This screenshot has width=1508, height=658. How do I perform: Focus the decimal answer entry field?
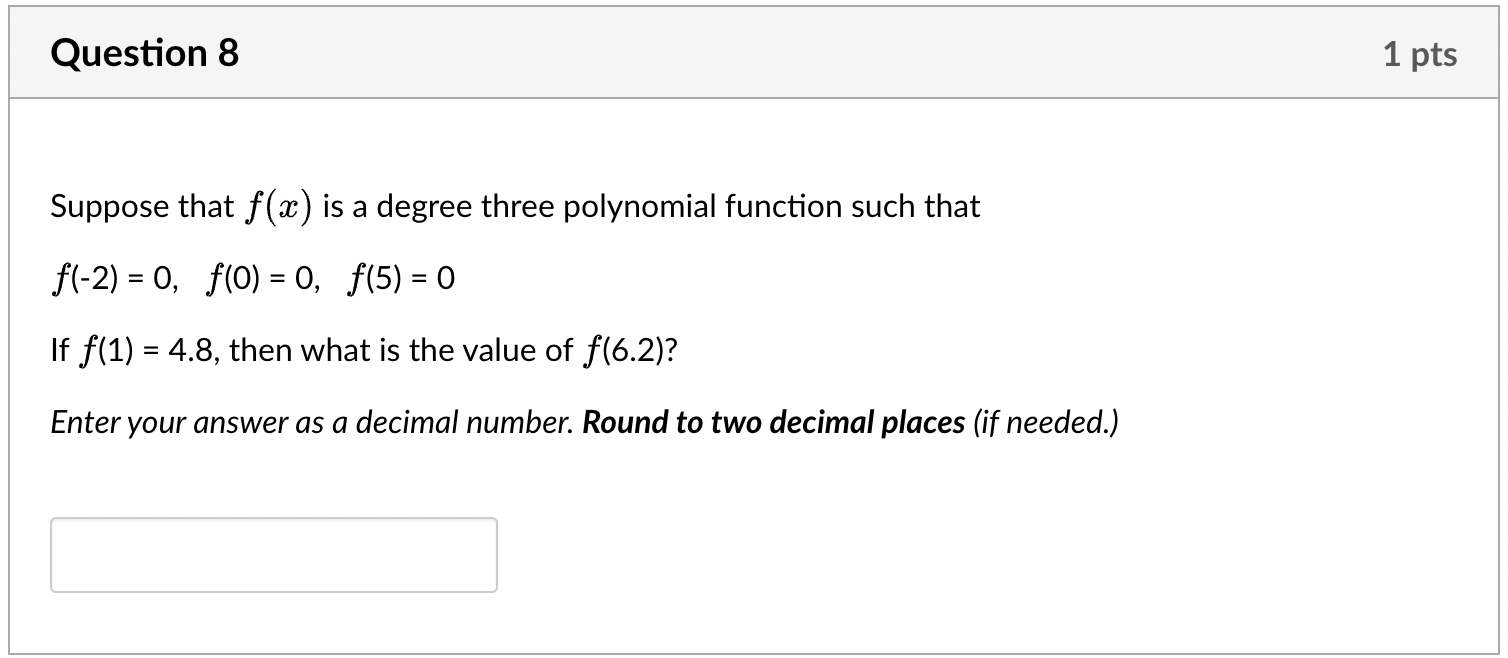coord(273,554)
